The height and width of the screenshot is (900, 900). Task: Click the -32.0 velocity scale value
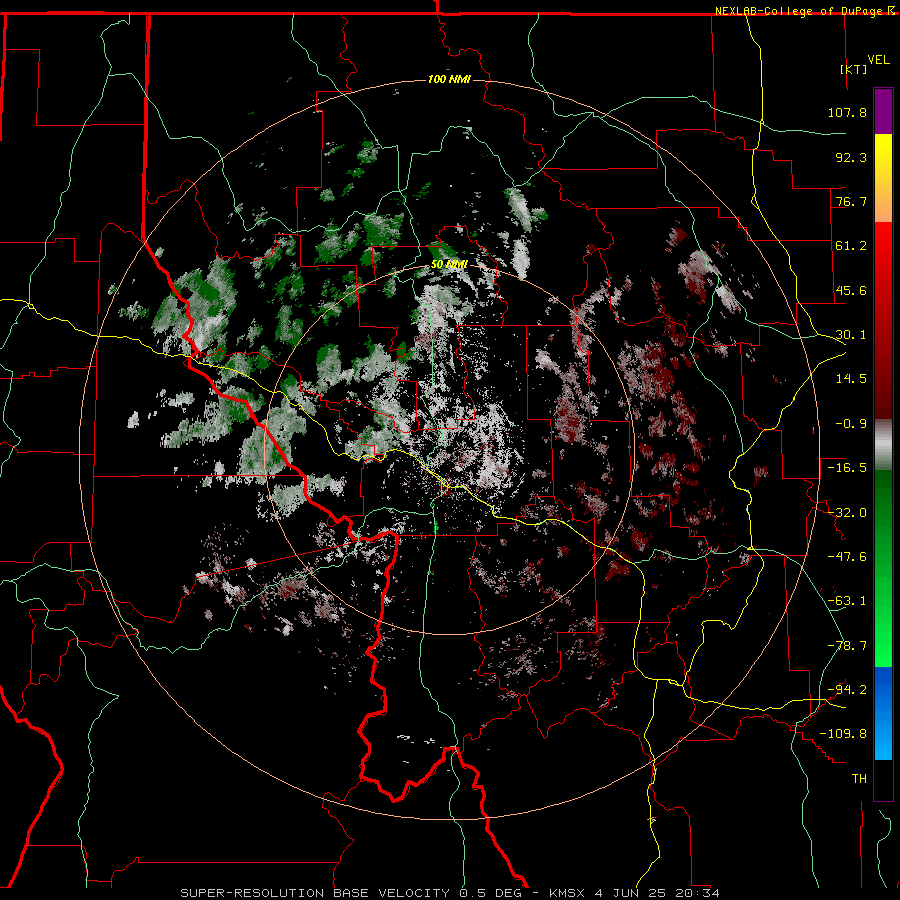tap(847, 513)
